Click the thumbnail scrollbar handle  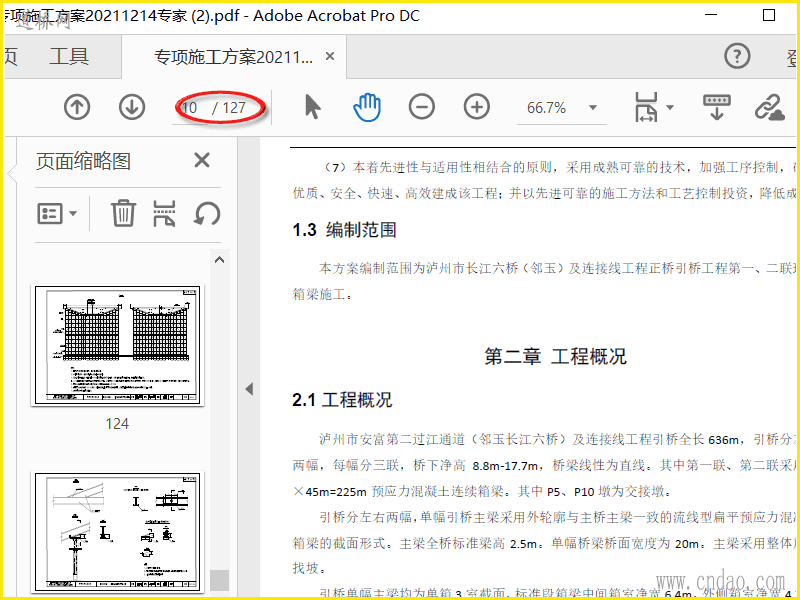(x=220, y=581)
